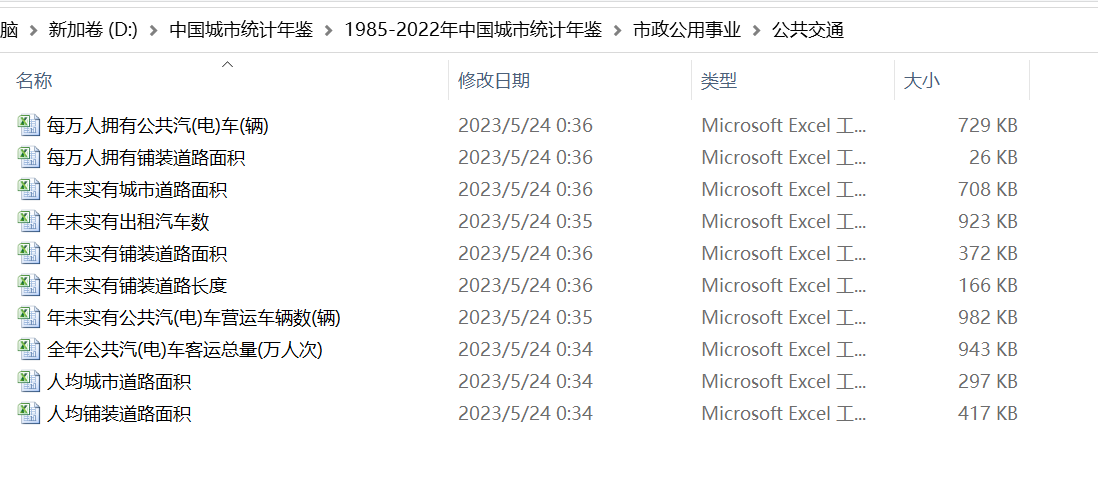
Task: Sort files by 修改日期 column header
Action: (x=494, y=81)
